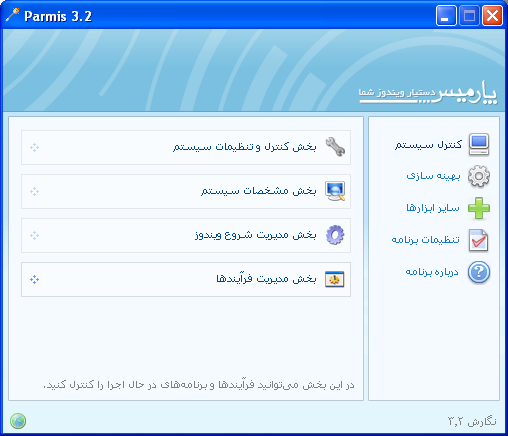Viewport: 508px width, 436px height.
Task: Click the blue gear icon of شروع ویندوز
Action: click(x=335, y=235)
